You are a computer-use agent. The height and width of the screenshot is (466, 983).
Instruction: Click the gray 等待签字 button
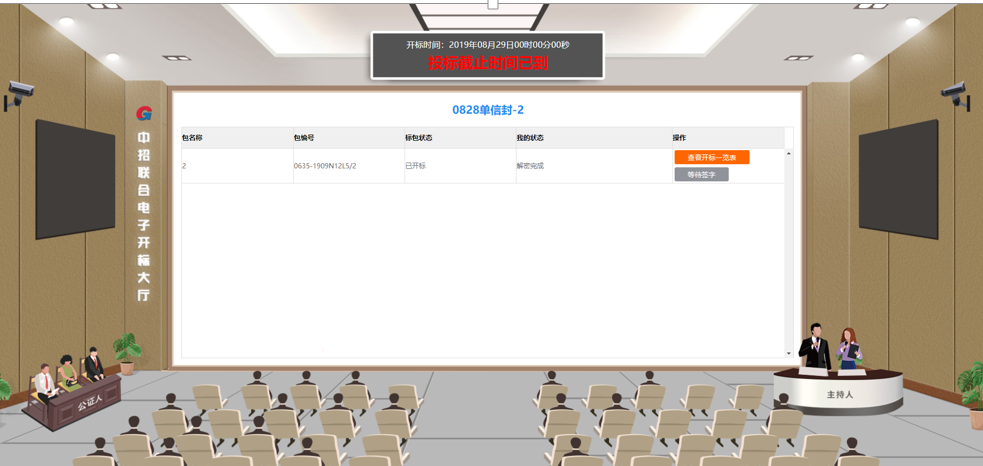pyautogui.click(x=701, y=175)
